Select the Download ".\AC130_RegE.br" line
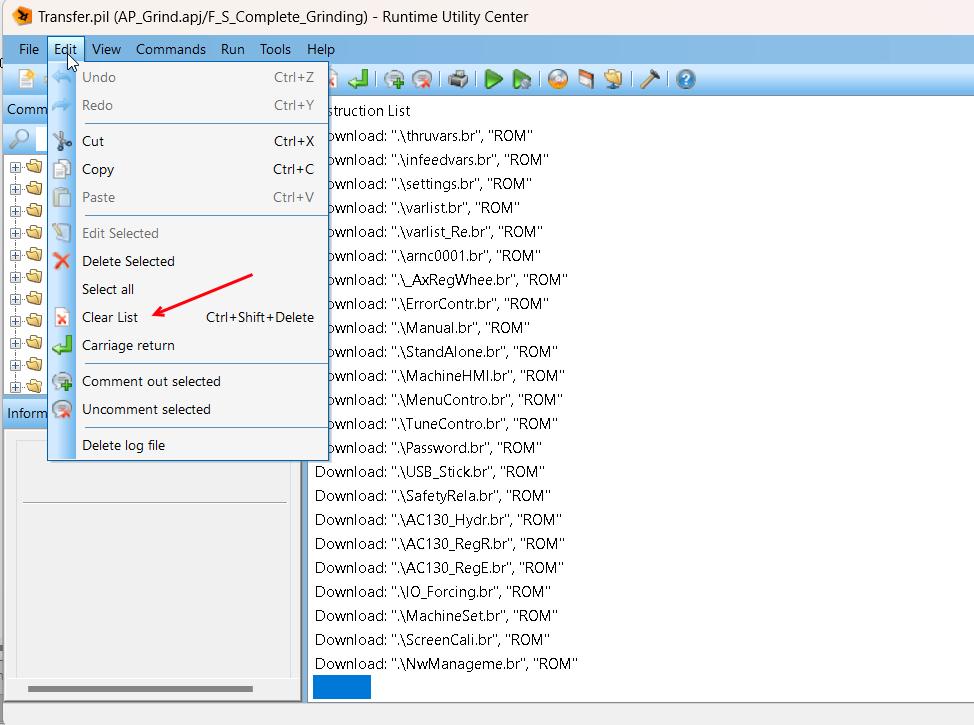The height and width of the screenshot is (725, 974). point(439,568)
